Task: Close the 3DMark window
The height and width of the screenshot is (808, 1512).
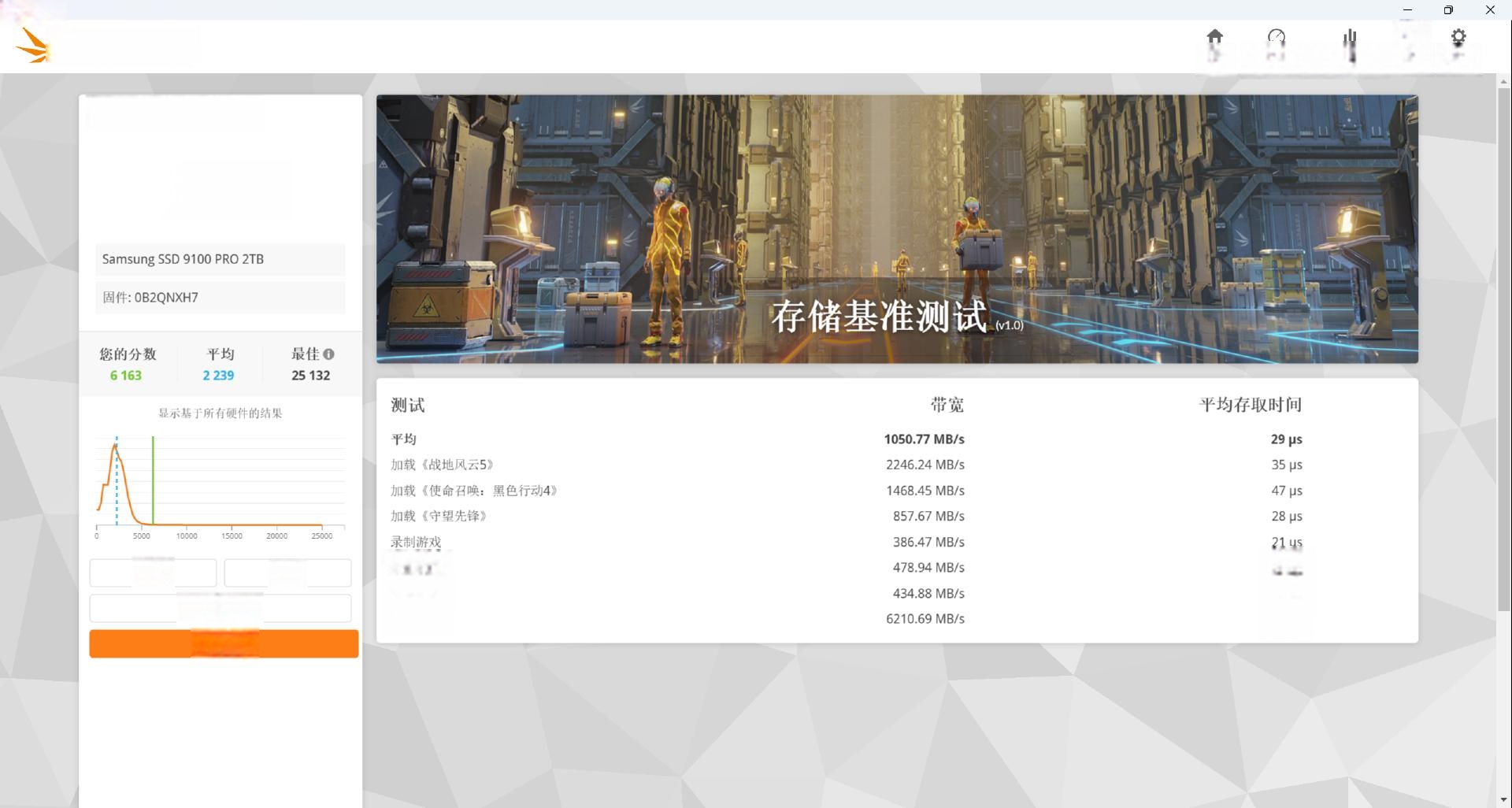Action: (1490, 9)
